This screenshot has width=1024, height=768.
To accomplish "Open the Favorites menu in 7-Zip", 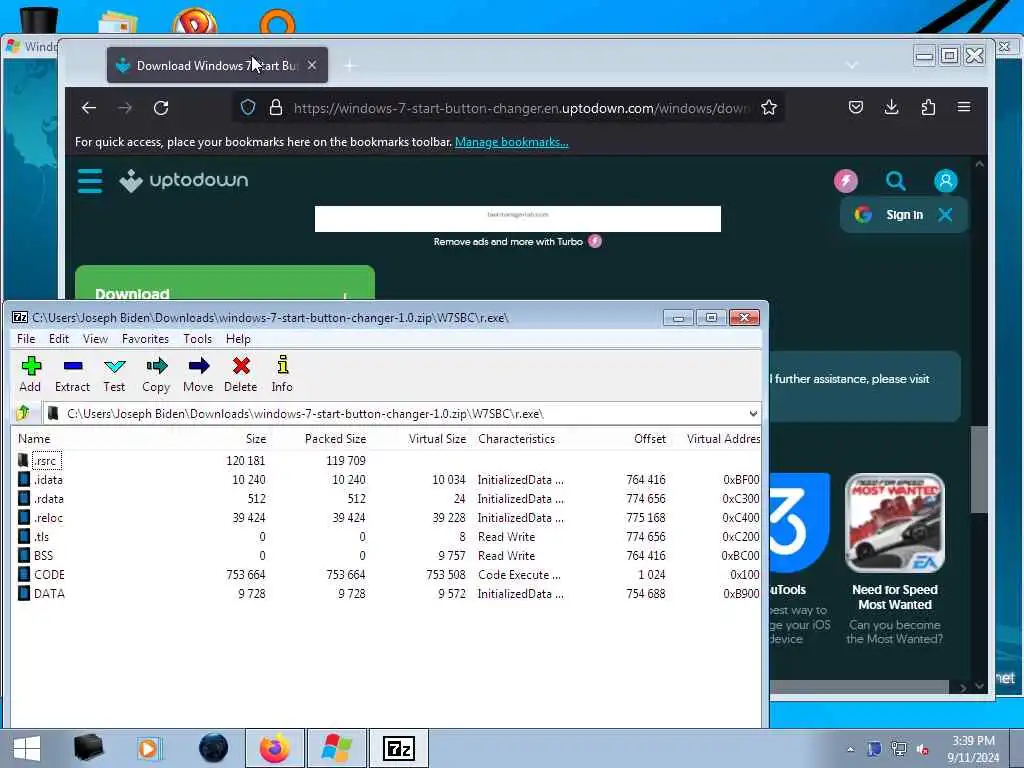I will tap(146, 339).
